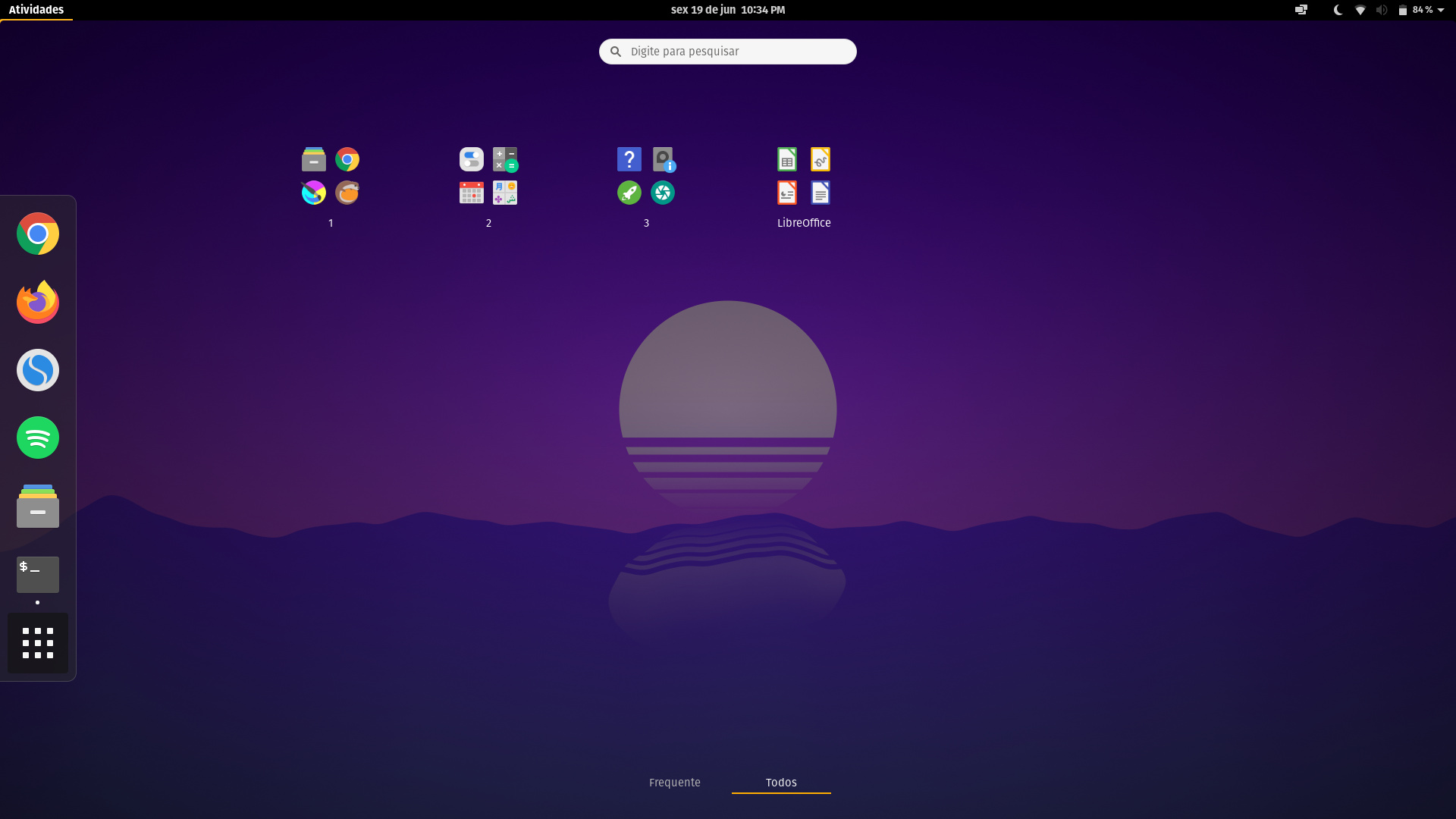1456x819 pixels.
Task: Open the multi-window indicator in top bar
Action: tap(1301, 10)
